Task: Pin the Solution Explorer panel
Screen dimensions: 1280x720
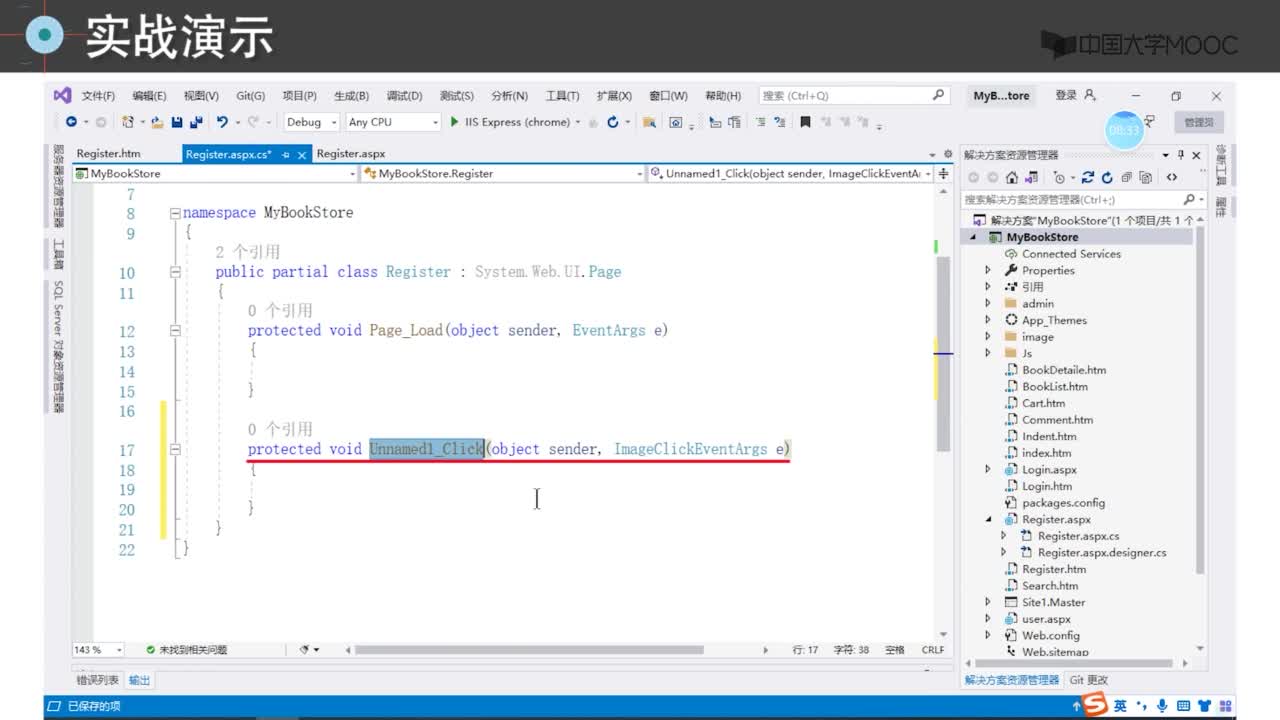Action: point(1181,155)
